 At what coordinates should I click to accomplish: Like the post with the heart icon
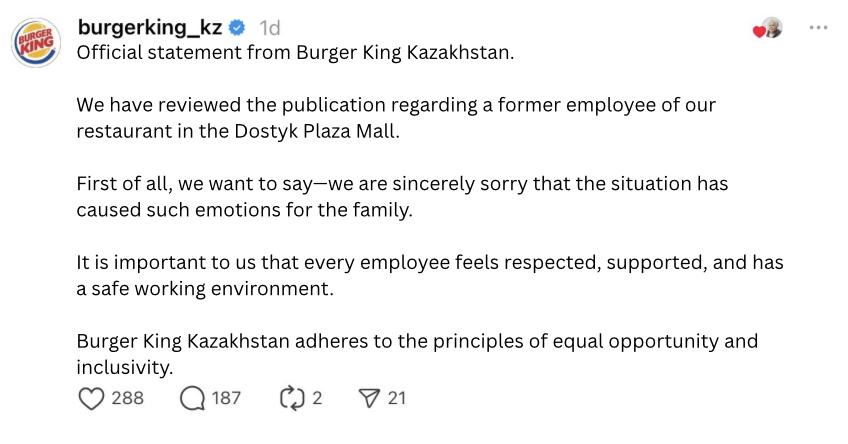tap(91, 398)
